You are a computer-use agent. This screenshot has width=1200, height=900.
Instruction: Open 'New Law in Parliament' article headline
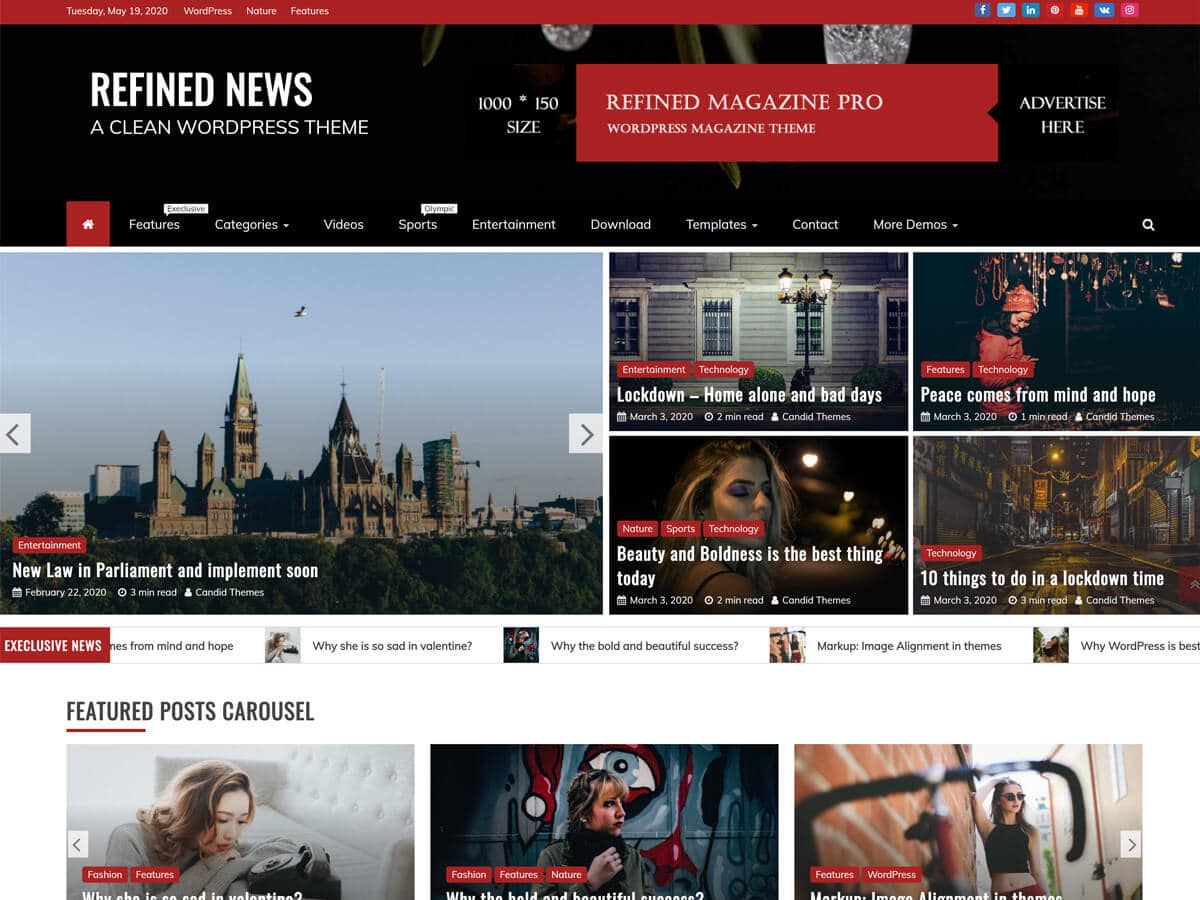(165, 570)
